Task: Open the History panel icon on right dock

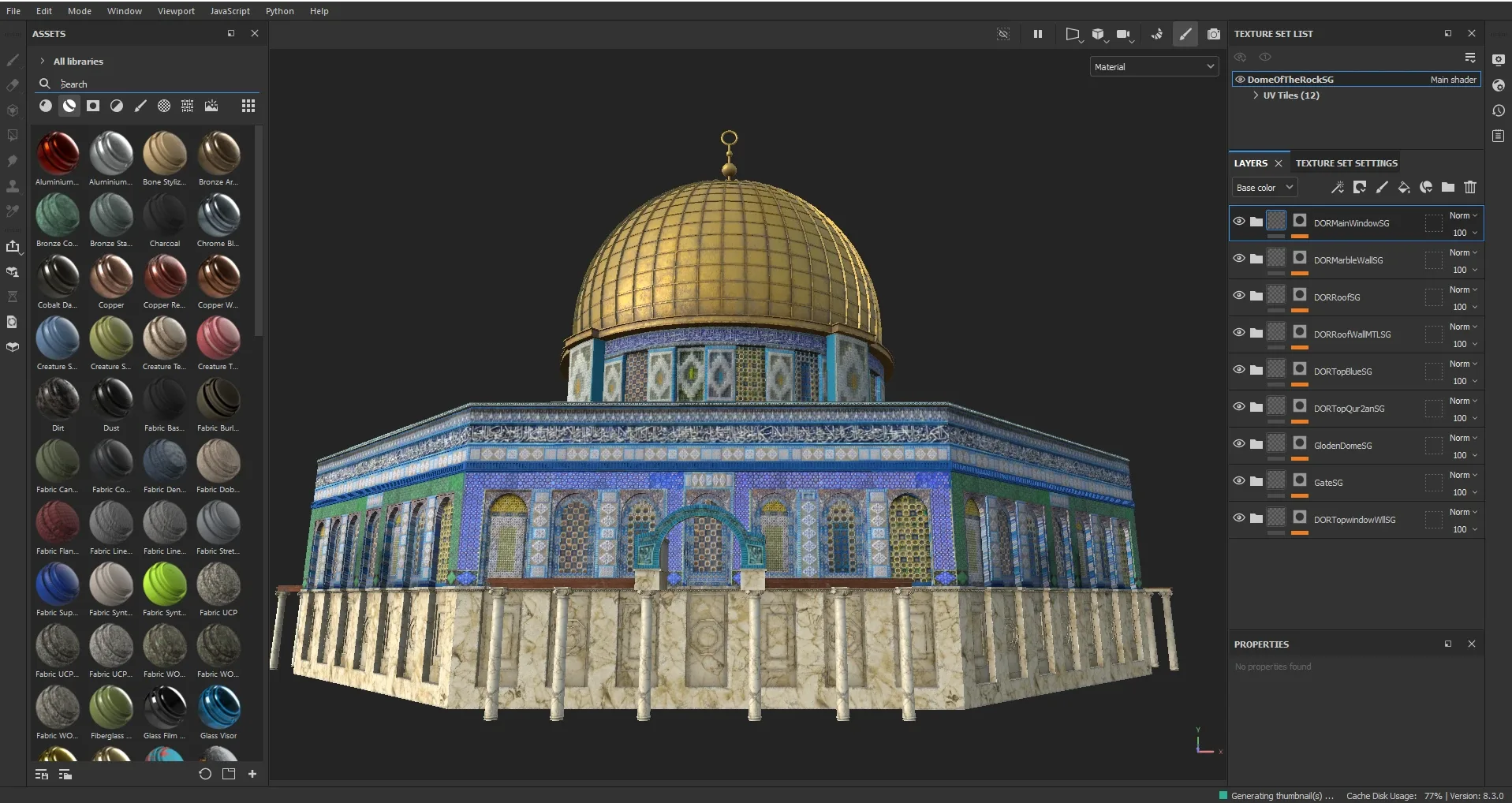Action: tap(1499, 111)
